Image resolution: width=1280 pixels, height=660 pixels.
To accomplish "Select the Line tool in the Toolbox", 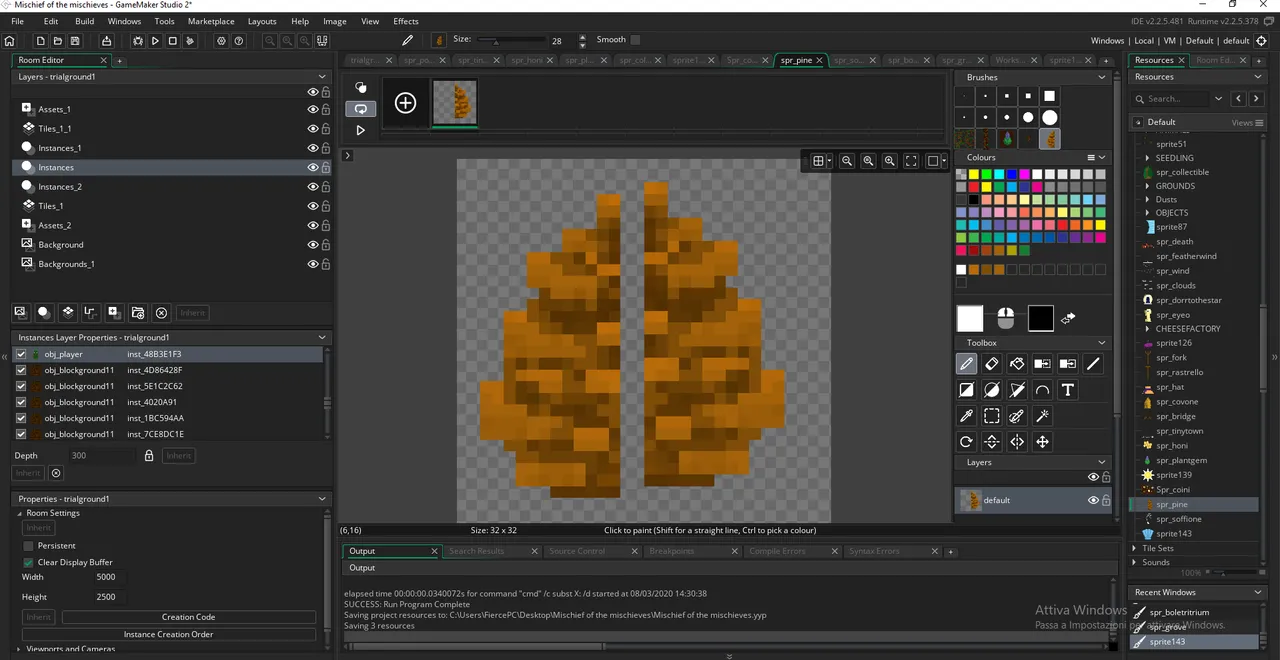I will coord(1093,364).
